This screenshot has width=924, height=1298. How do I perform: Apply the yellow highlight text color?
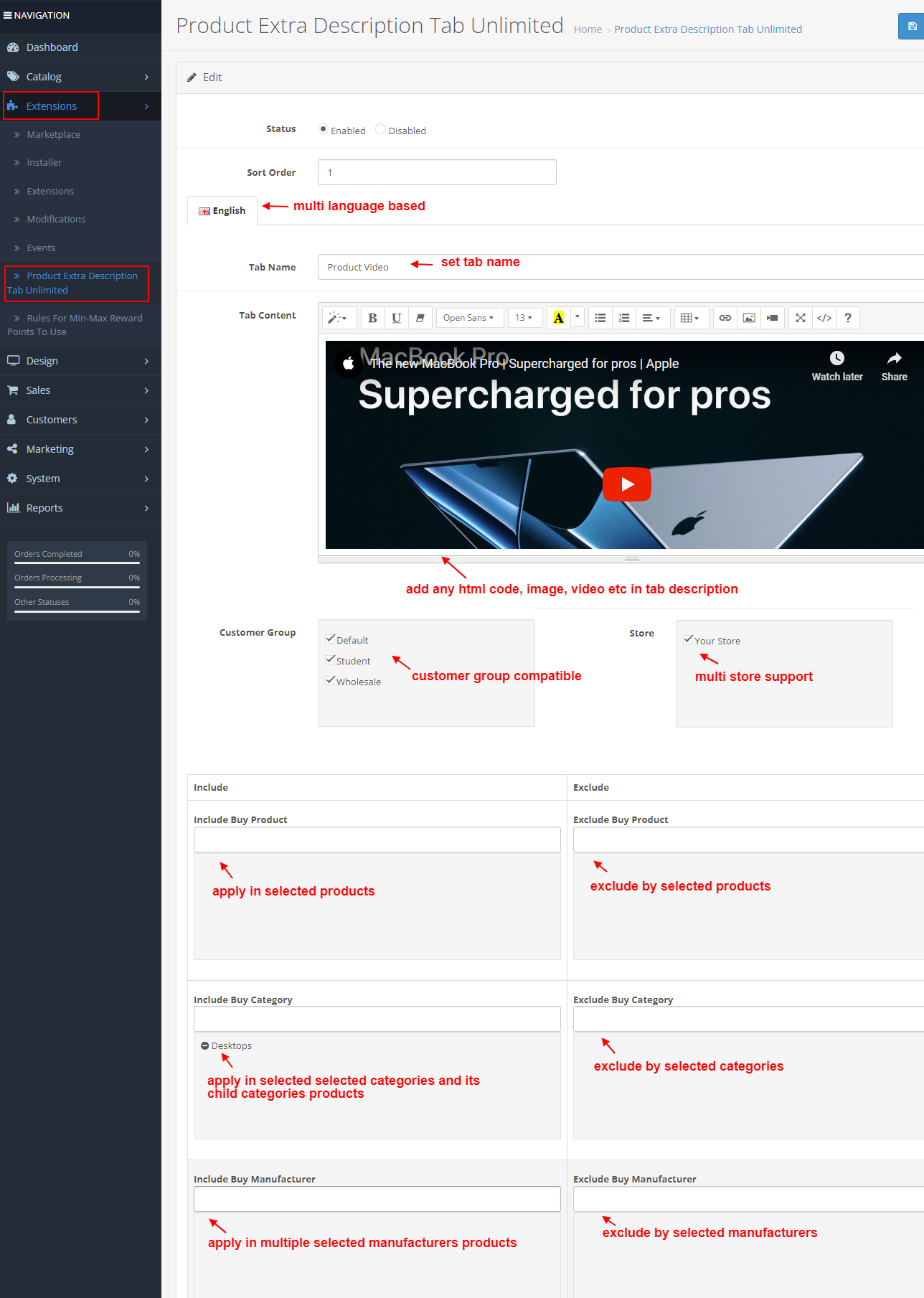click(x=559, y=318)
